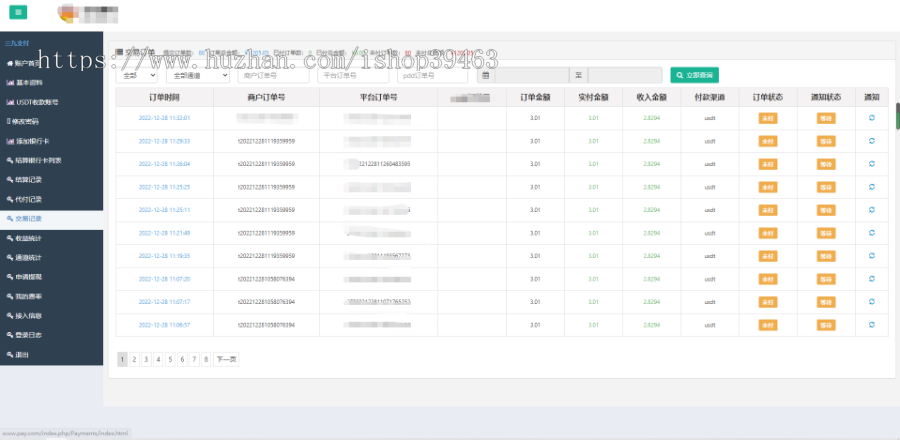
Task: Click 未付 status on the 11:26:04 order
Action: point(768,164)
